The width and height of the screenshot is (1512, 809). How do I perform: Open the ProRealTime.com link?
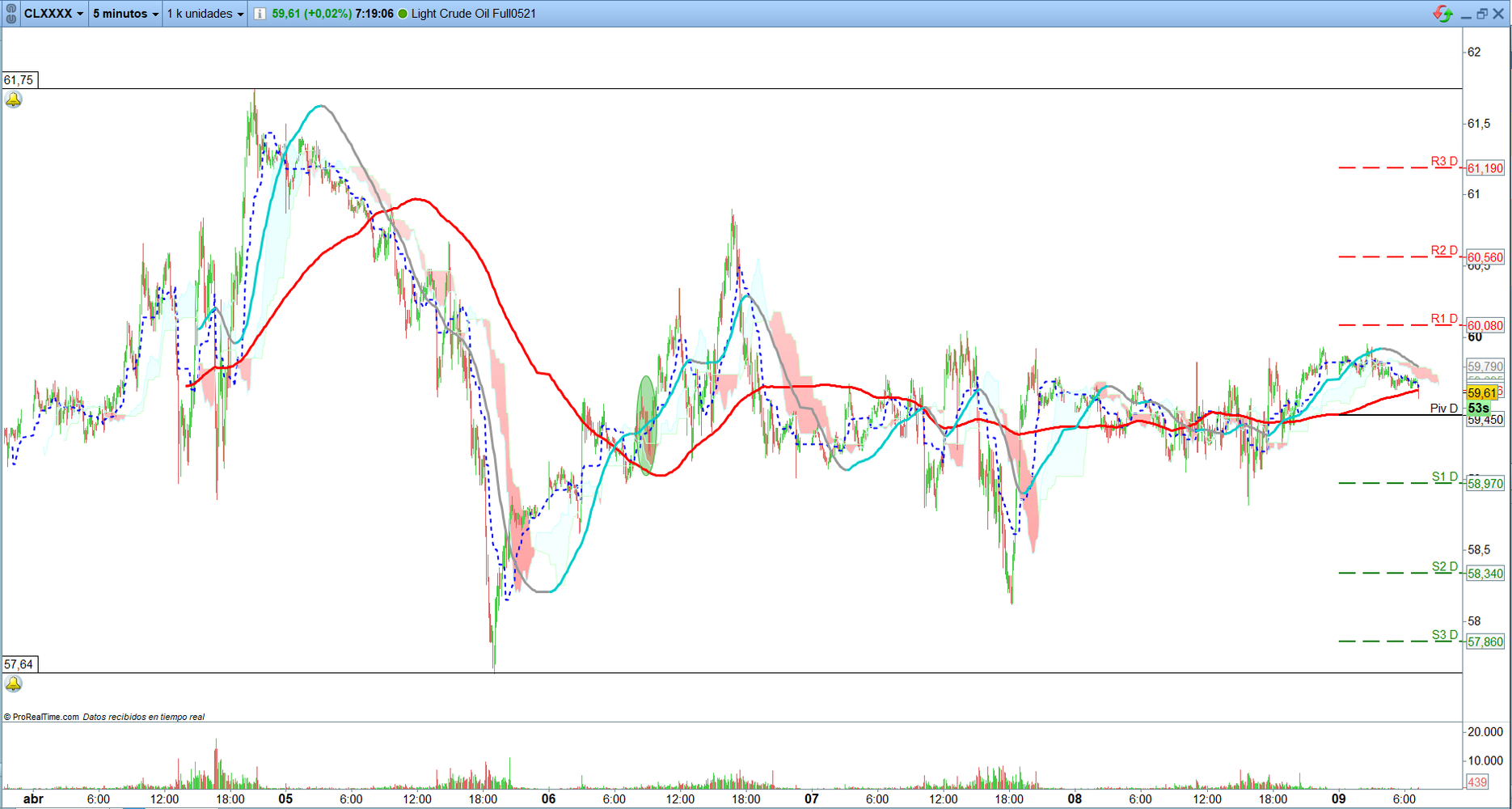(x=45, y=717)
